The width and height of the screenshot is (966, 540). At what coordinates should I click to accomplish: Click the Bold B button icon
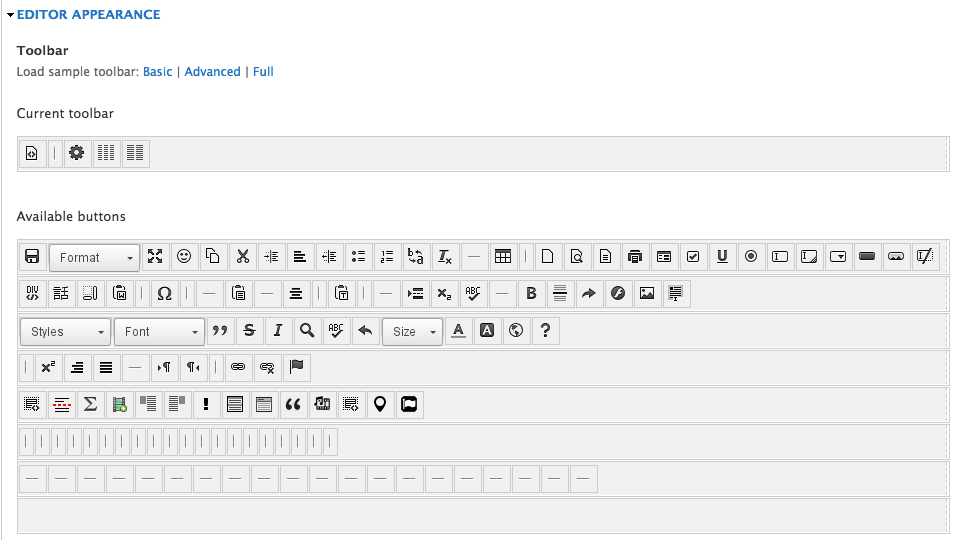pos(531,294)
